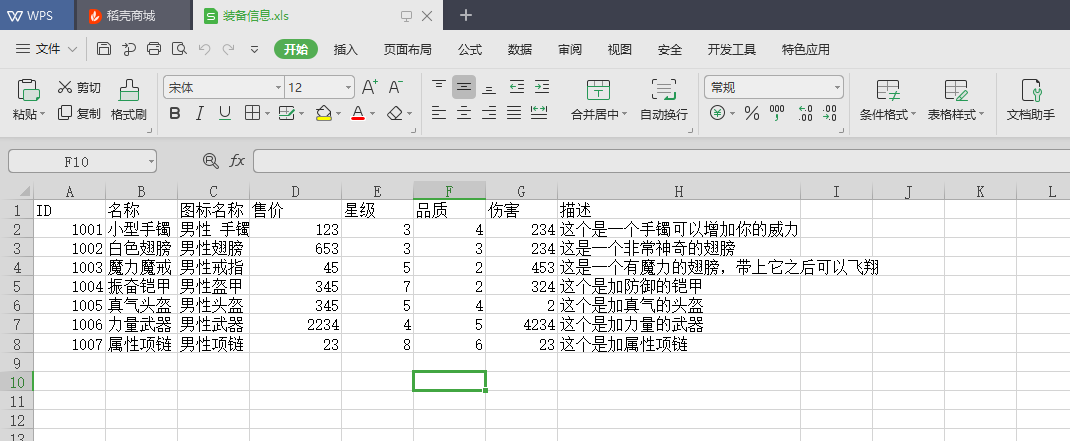Justify text alignment icon

514,113
